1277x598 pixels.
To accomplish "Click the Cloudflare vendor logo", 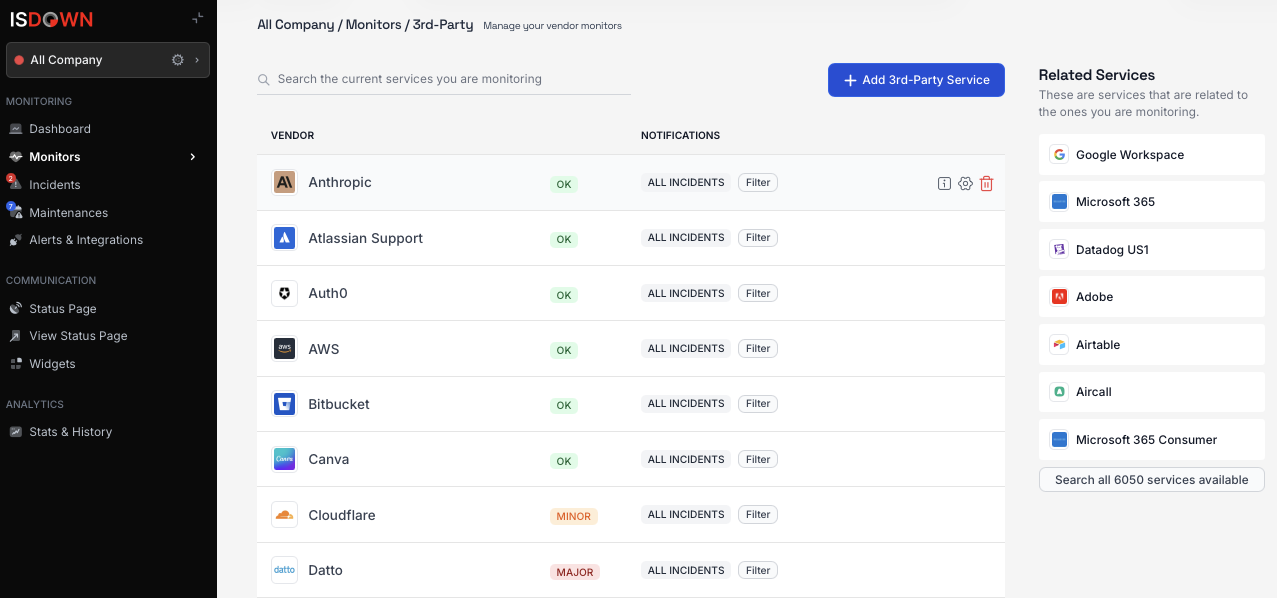I will [x=285, y=515].
